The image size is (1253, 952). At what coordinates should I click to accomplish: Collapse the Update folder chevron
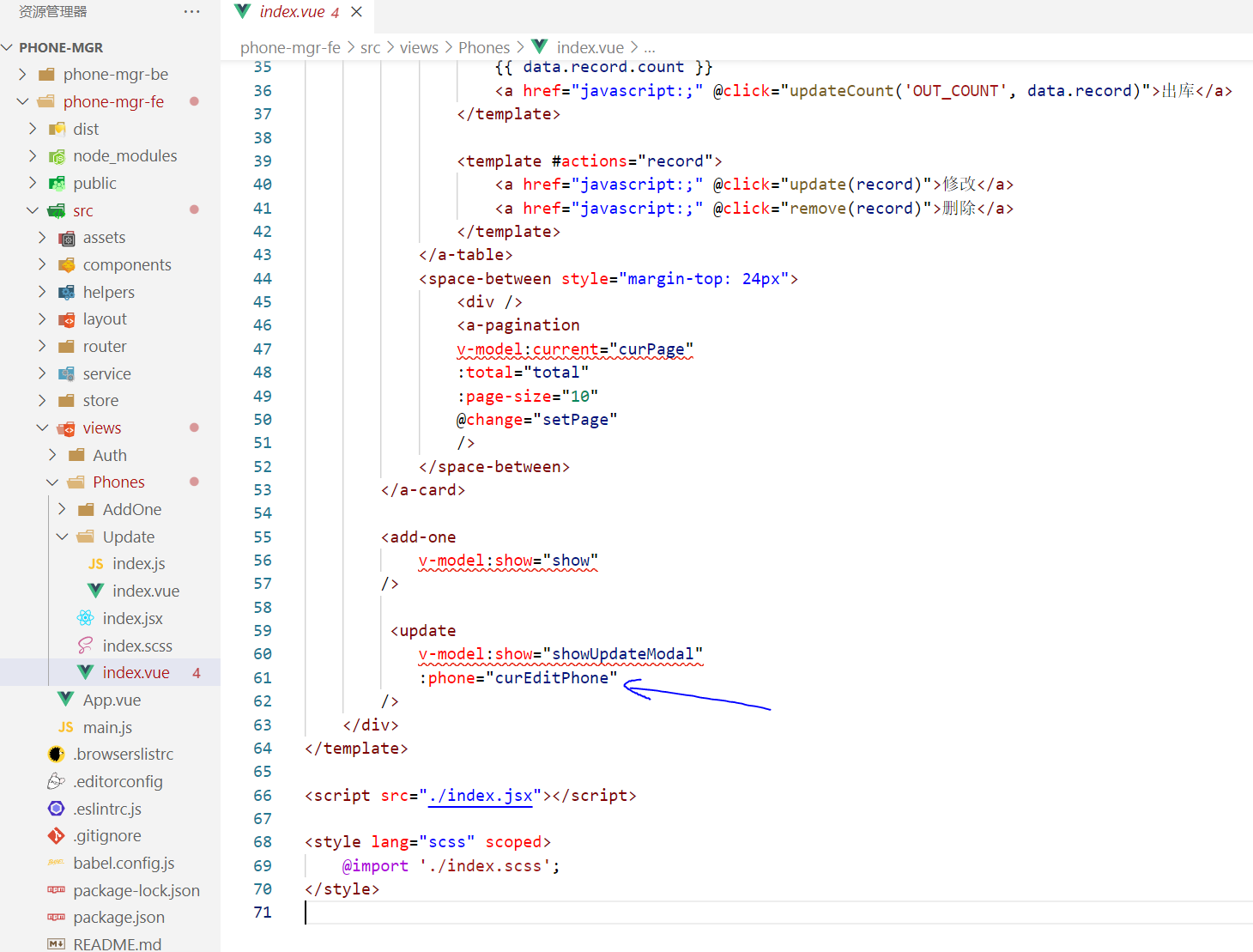(63, 537)
